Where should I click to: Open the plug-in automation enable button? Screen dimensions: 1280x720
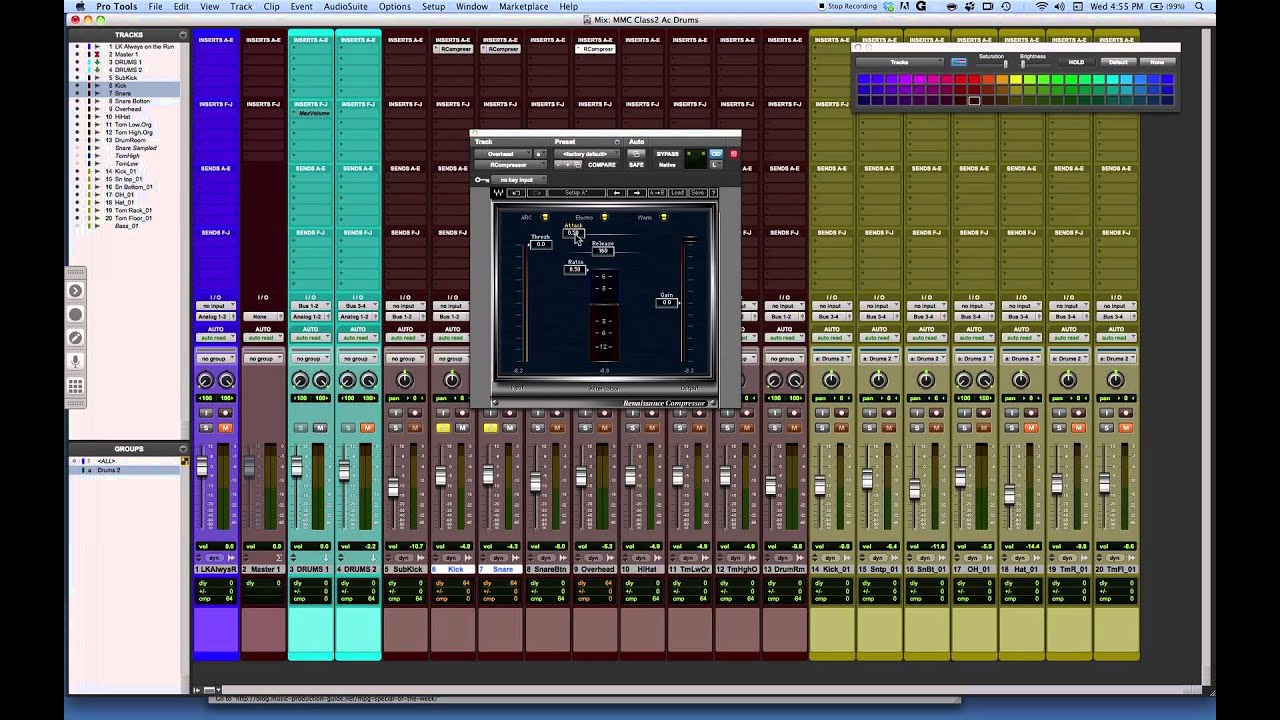[636, 154]
